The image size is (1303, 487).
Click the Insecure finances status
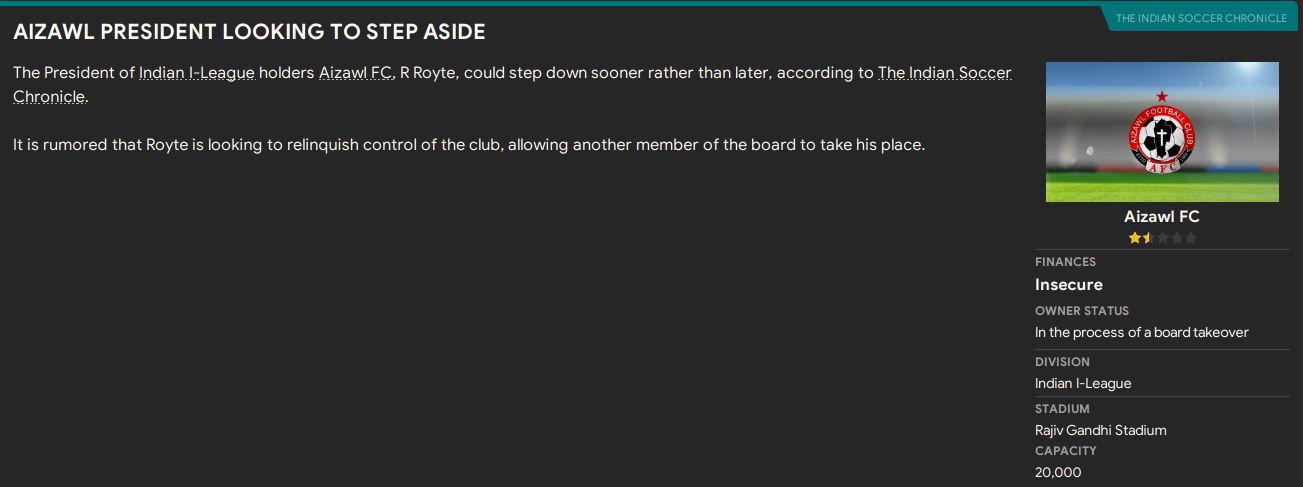1068,285
